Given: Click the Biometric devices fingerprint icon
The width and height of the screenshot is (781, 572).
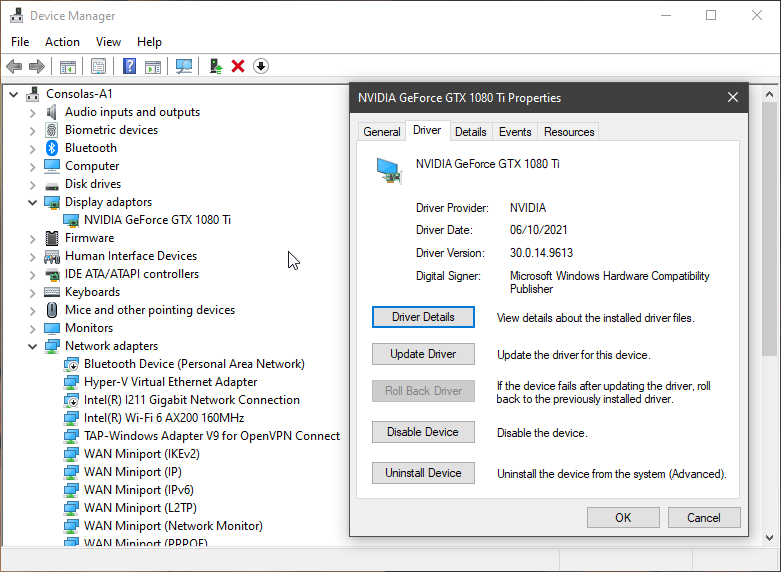Looking at the screenshot, I should 52,130.
